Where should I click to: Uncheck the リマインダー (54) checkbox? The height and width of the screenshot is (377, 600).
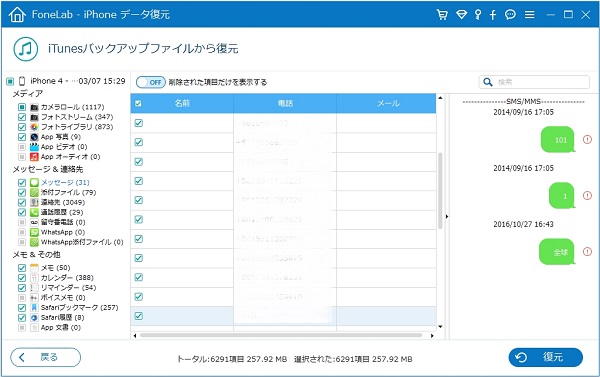22,288
